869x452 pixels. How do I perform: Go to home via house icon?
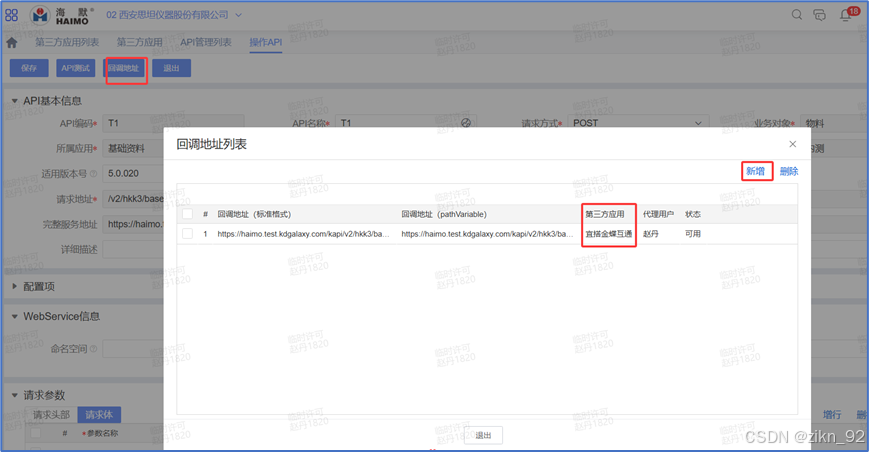tap(12, 43)
